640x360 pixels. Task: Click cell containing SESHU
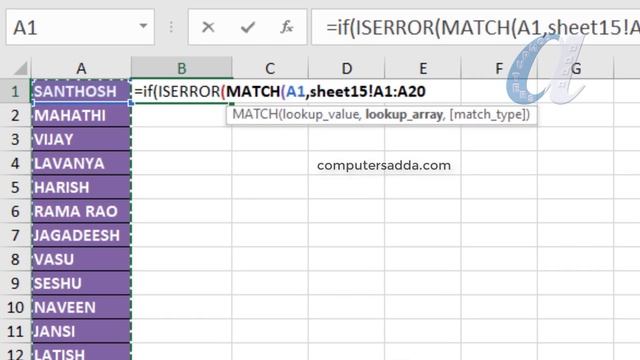[81, 283]
